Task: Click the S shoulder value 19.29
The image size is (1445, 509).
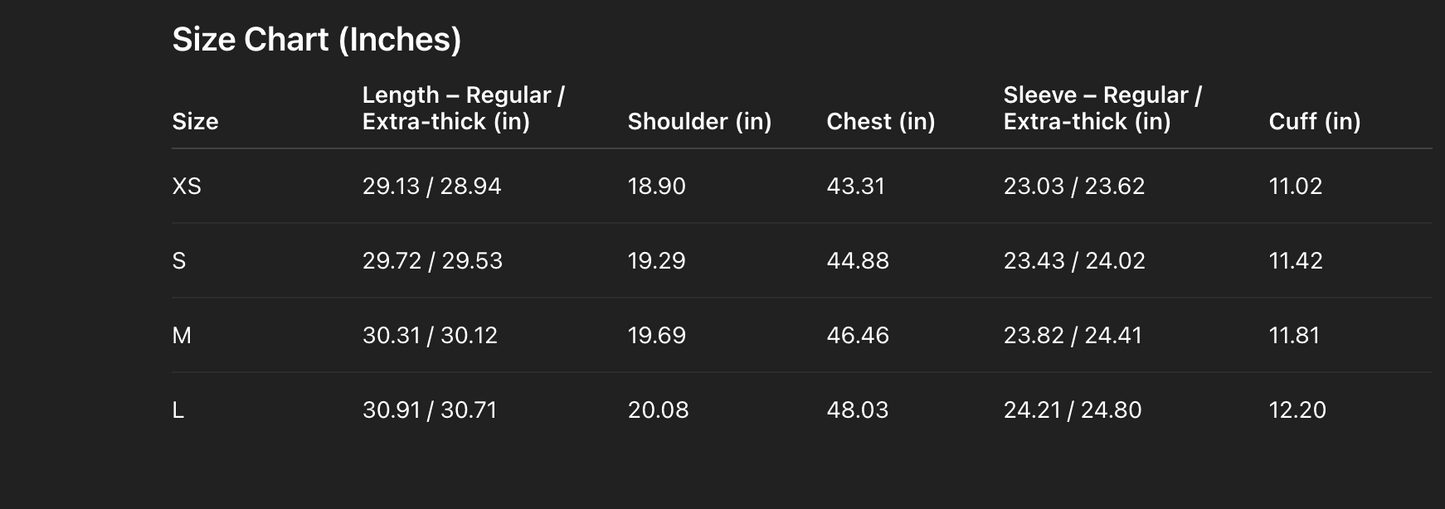Action: tap(656, 261)
